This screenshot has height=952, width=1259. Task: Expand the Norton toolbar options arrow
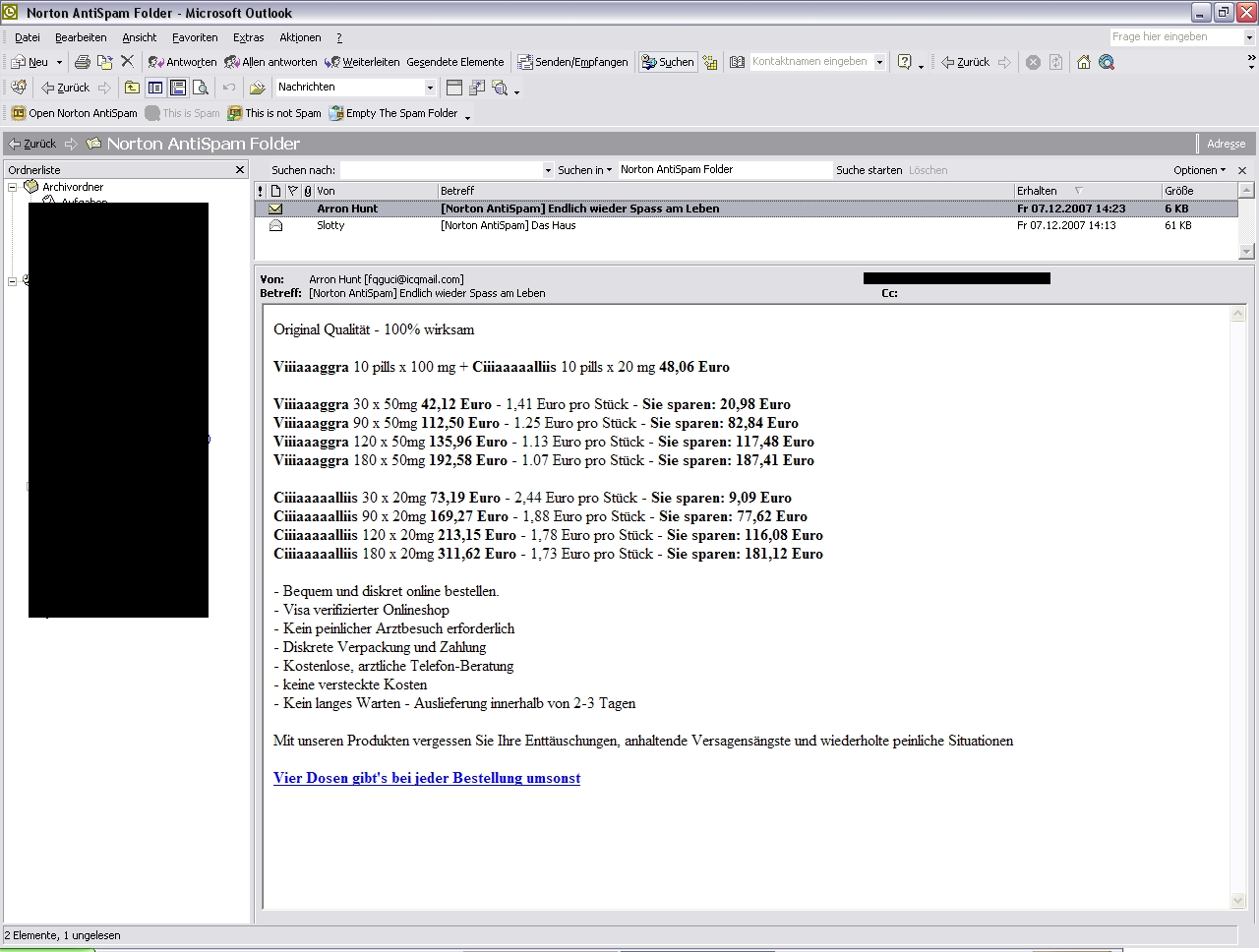[x=467, y=115]
